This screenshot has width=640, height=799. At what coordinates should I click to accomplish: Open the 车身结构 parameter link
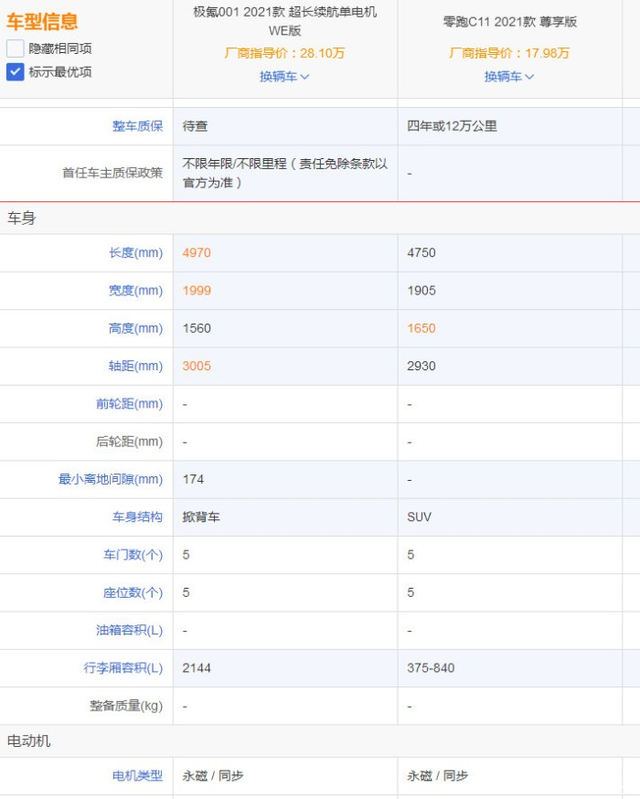click(x=138, y=517)
